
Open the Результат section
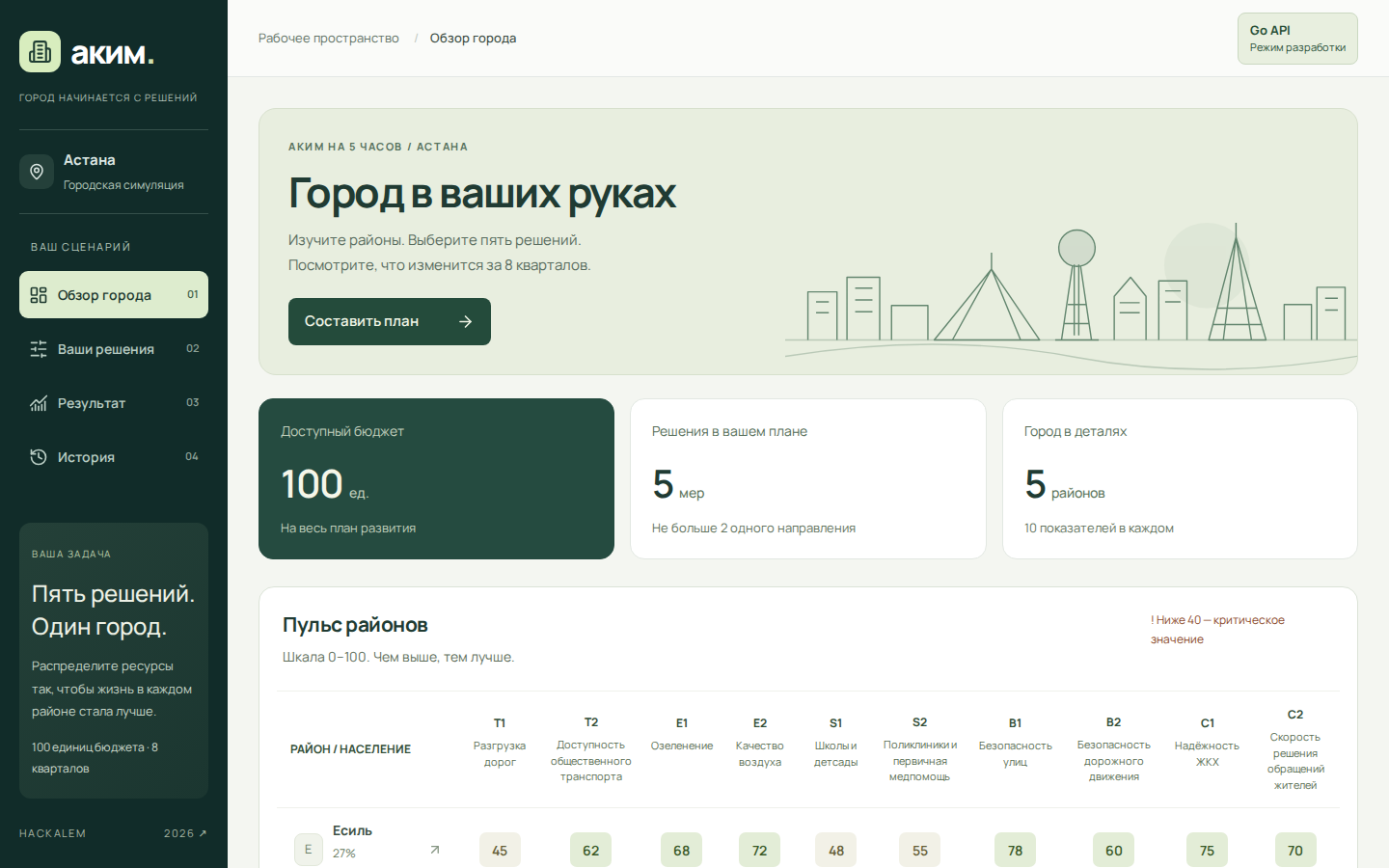tap(114, 403)
